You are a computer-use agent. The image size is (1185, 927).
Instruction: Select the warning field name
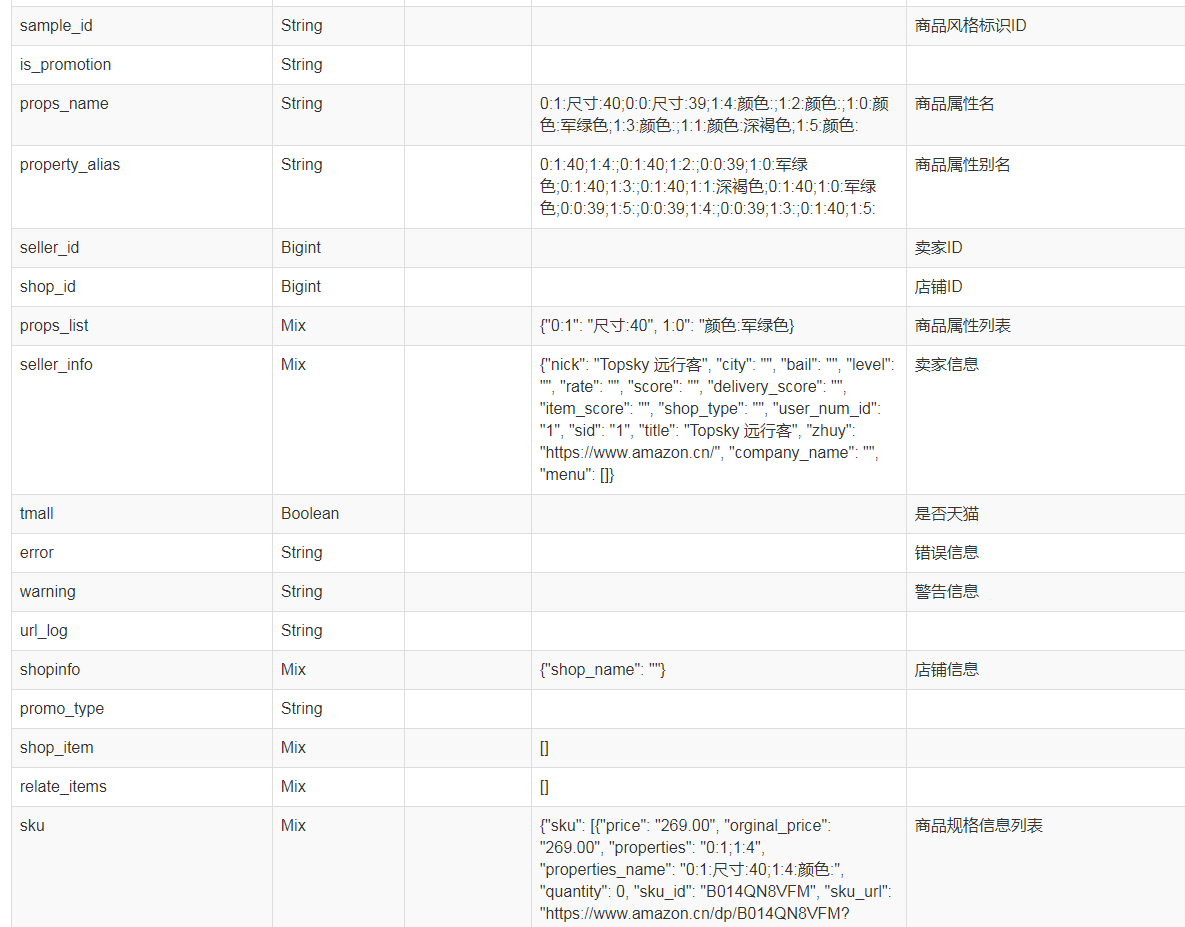(x=48, y=592)
